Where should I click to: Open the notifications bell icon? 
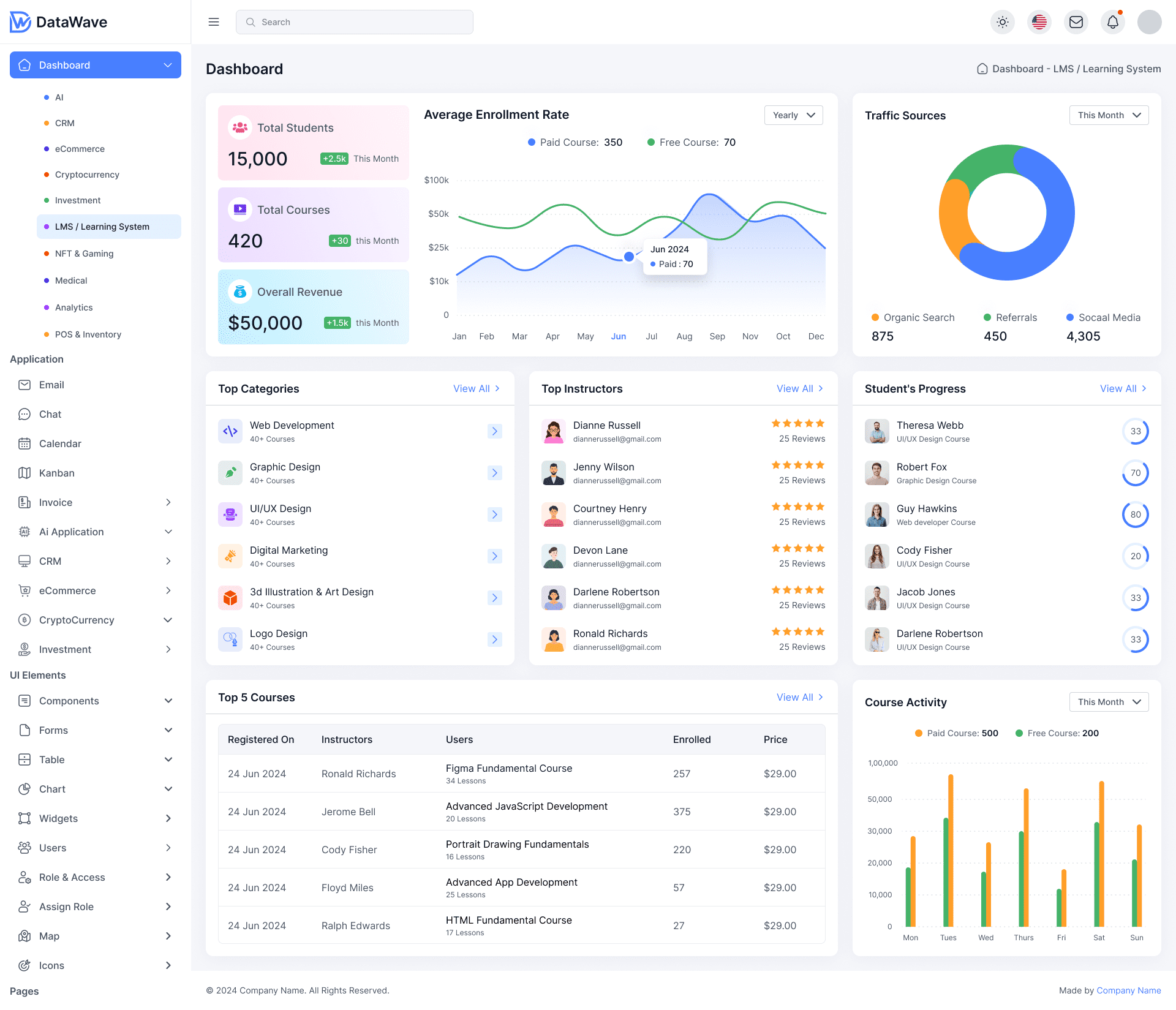(x=1113, y=21)
